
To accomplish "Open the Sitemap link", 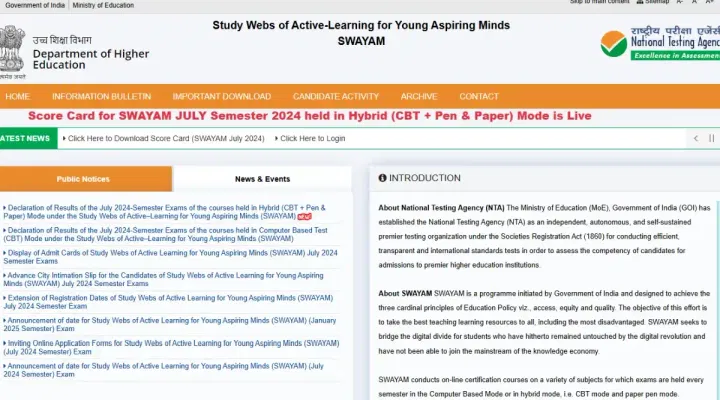I will (653, 2).
